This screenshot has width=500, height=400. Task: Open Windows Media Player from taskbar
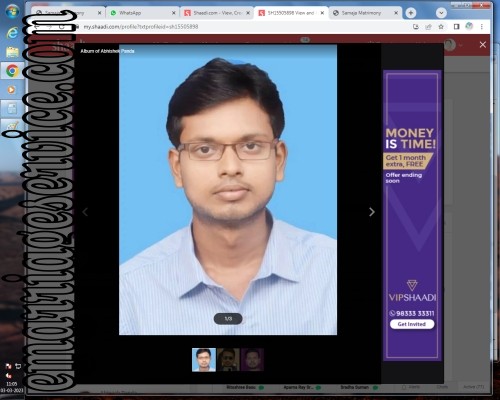11,90
